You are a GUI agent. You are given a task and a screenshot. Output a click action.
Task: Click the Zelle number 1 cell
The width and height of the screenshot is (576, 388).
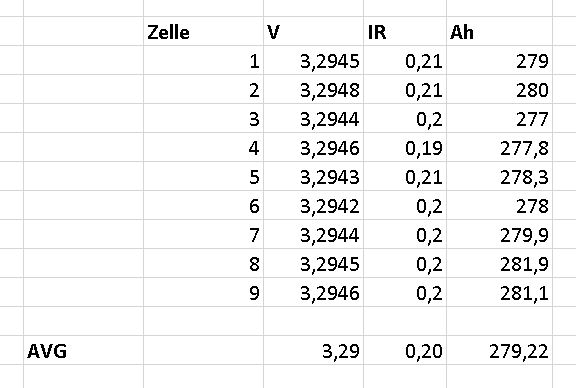203,60
